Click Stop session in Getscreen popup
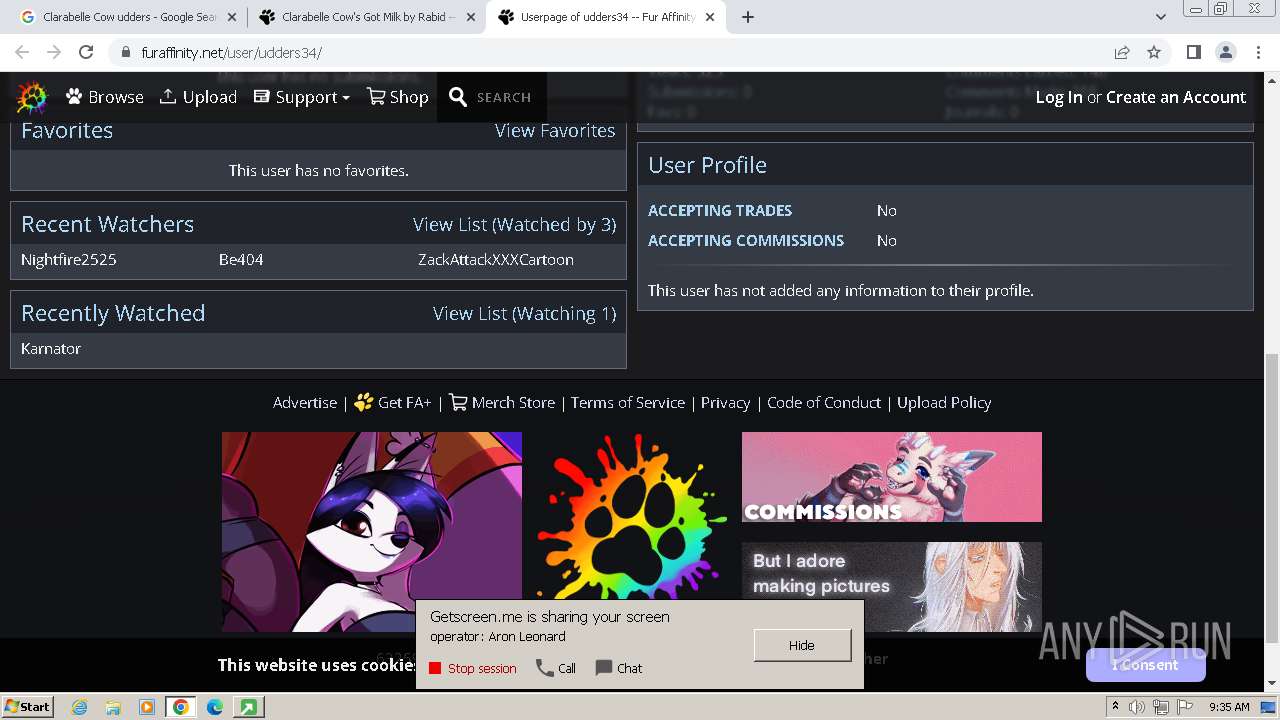Screen dimensions: 1280x720 click(x=473, y=668)
